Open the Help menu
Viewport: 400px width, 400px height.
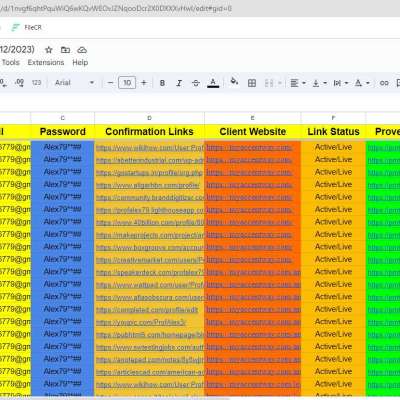[80, 62]
